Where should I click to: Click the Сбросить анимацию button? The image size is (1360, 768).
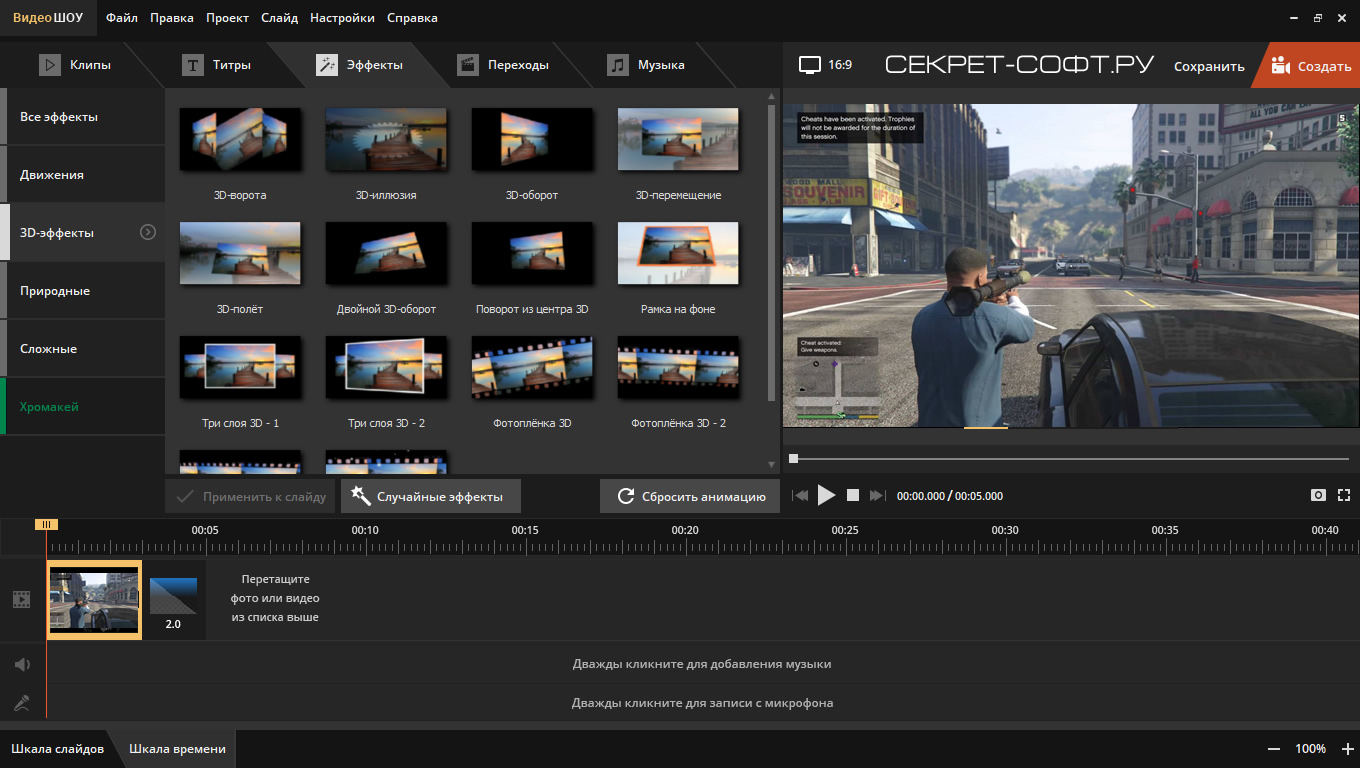[690, 496]
